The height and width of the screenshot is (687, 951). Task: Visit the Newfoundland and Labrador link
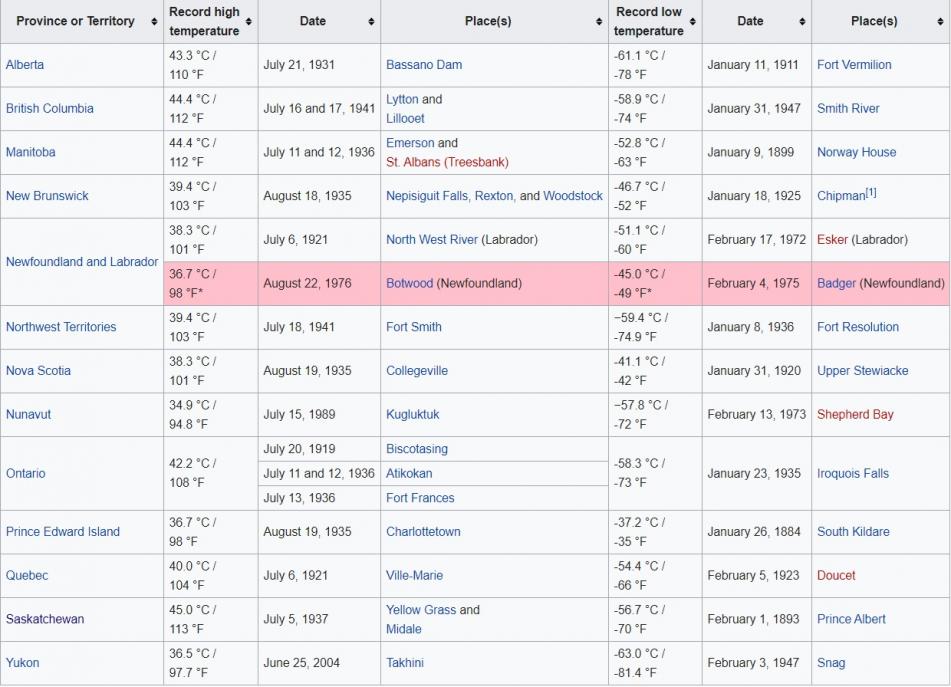coord(82,262)
